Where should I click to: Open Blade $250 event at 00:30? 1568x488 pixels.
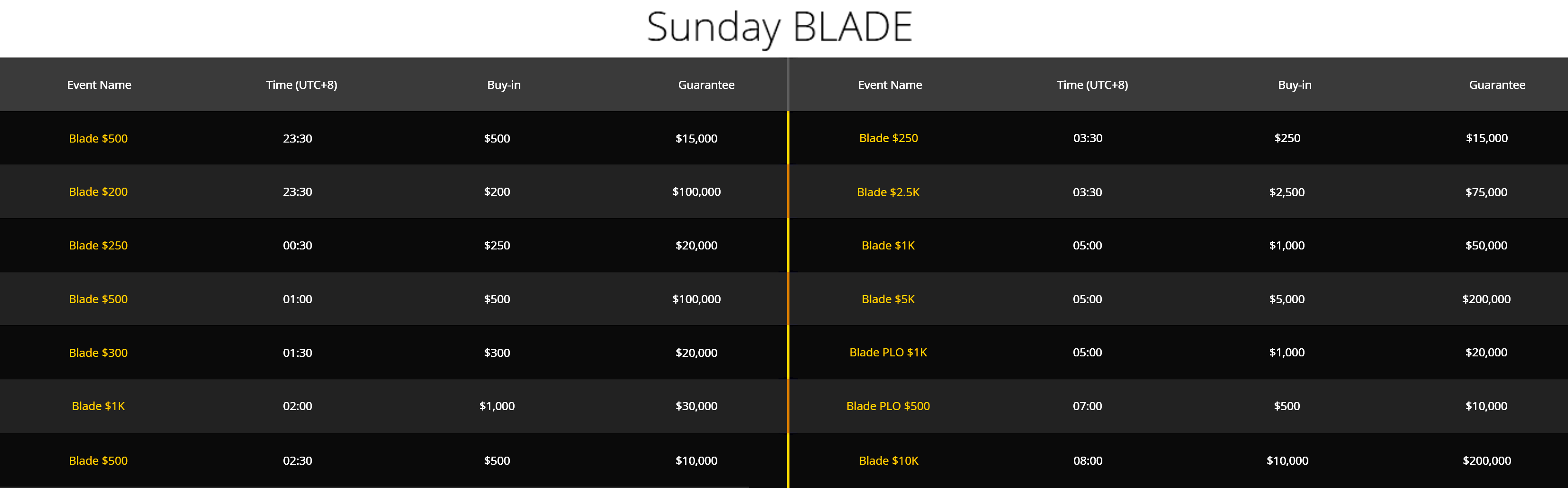tap(98, 246)
